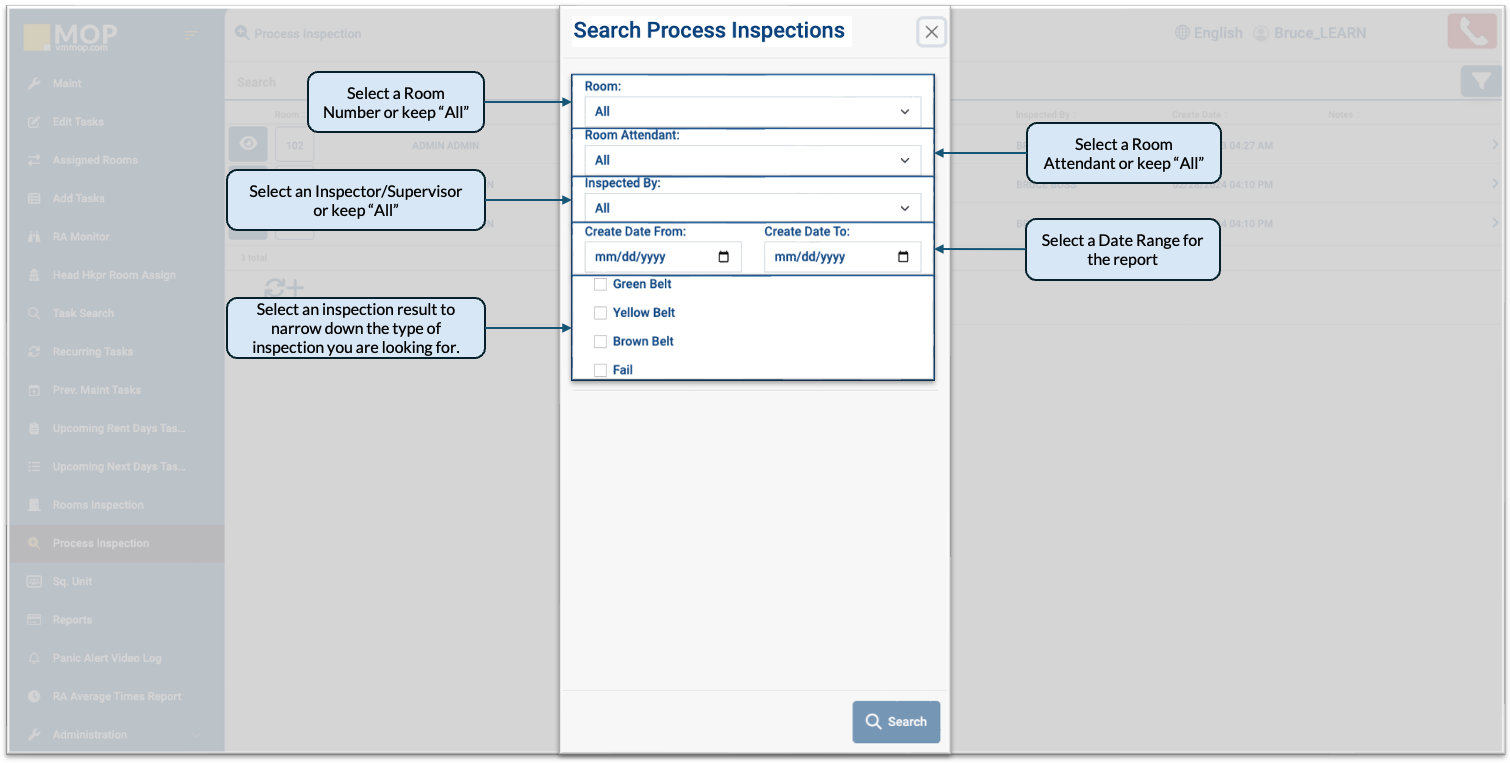Tick the Brown Belt checkbox

pos(601,342)
